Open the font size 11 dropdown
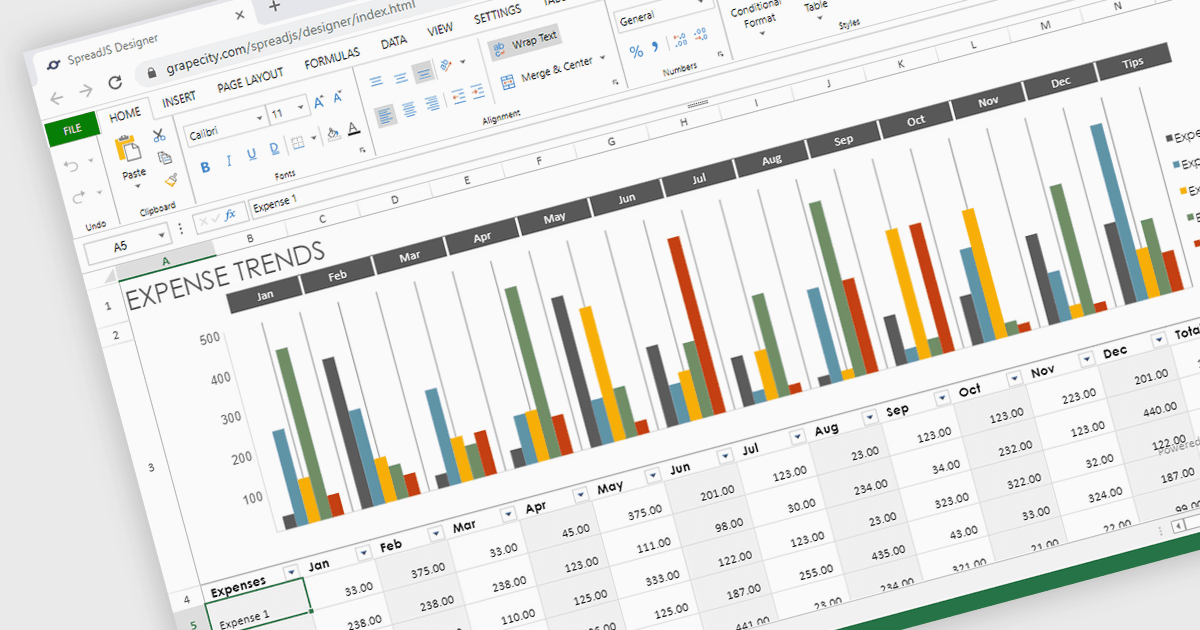This screenshot has height=630, width=1200. point(302,108)
